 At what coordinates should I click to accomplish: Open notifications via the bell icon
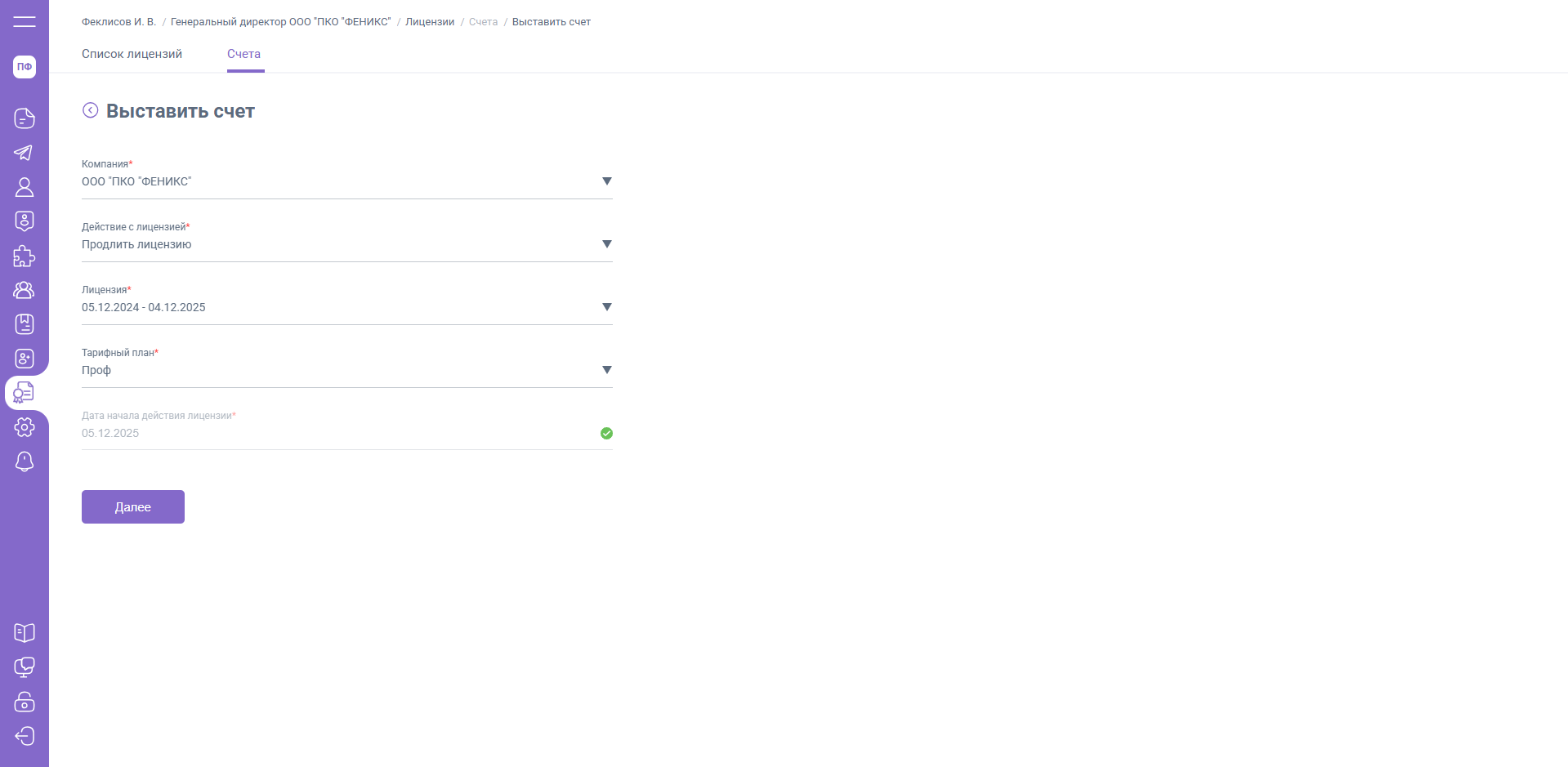tap(25, 462)
